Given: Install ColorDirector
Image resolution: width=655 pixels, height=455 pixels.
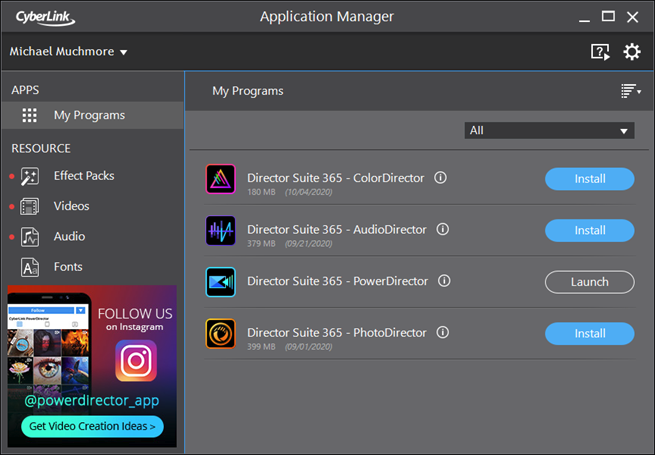Looking at the screenshot, I should 589,179.
